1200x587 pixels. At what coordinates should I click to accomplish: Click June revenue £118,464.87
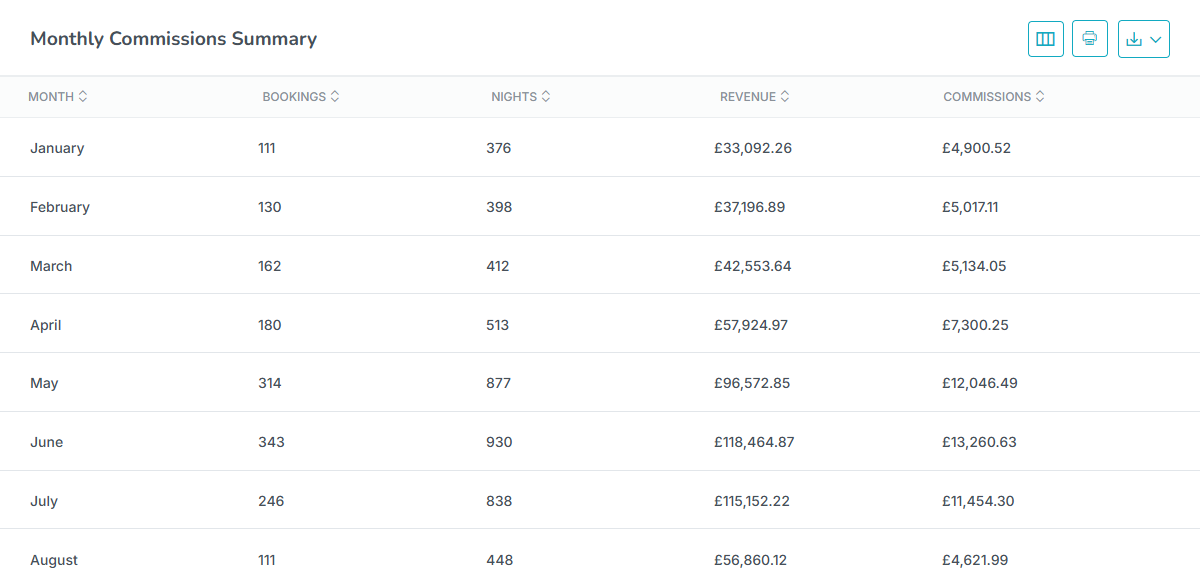(x=754, y=442)
